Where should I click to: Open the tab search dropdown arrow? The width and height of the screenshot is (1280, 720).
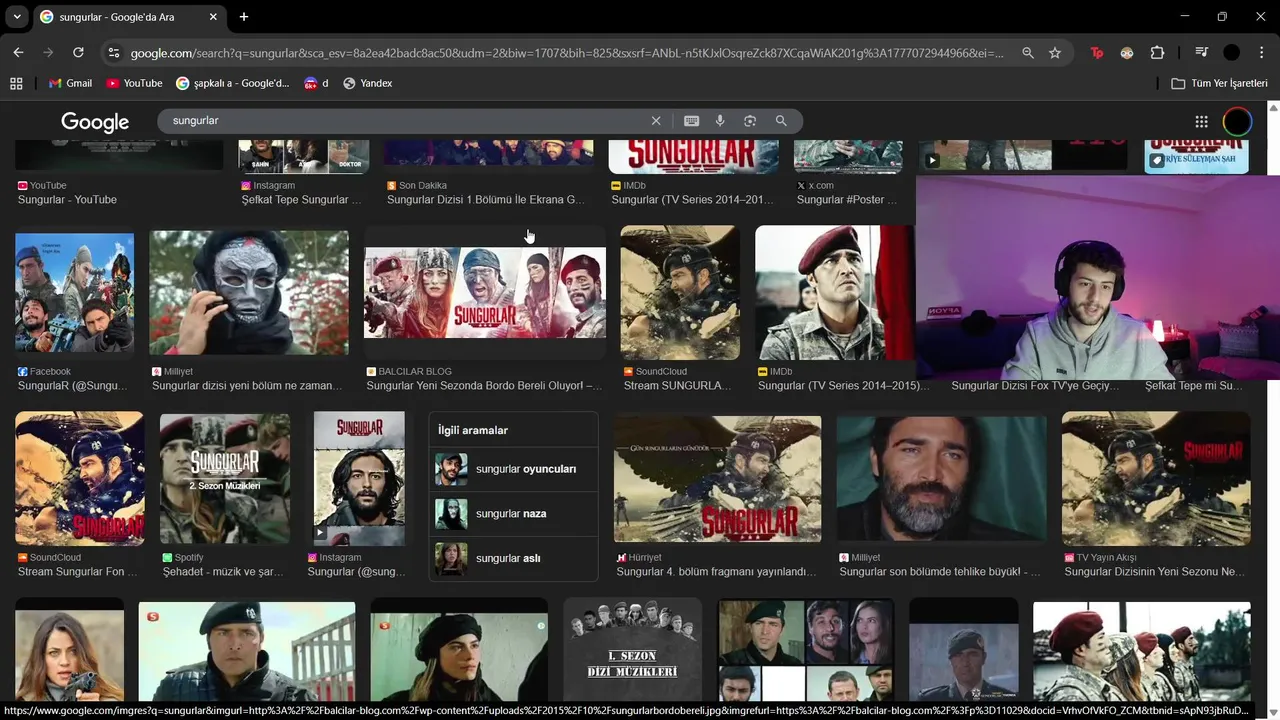point(17,17)
